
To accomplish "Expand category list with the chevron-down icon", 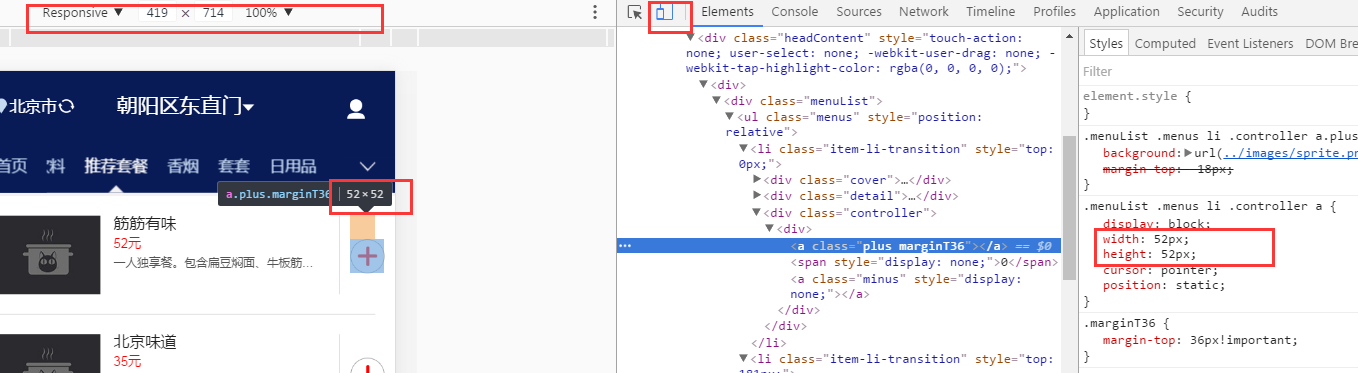I will (x=367, y=166).
